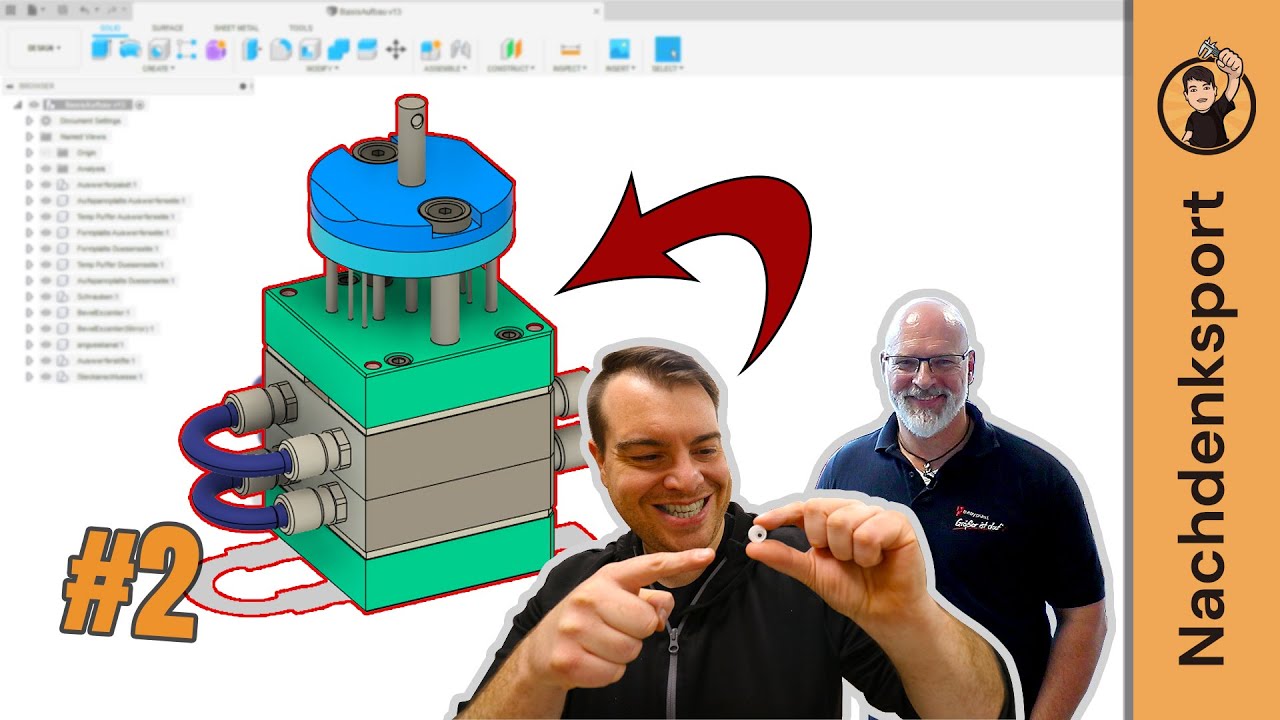Expand the Document Settings node
This screenshot has height=720, width=1280.
30,121
